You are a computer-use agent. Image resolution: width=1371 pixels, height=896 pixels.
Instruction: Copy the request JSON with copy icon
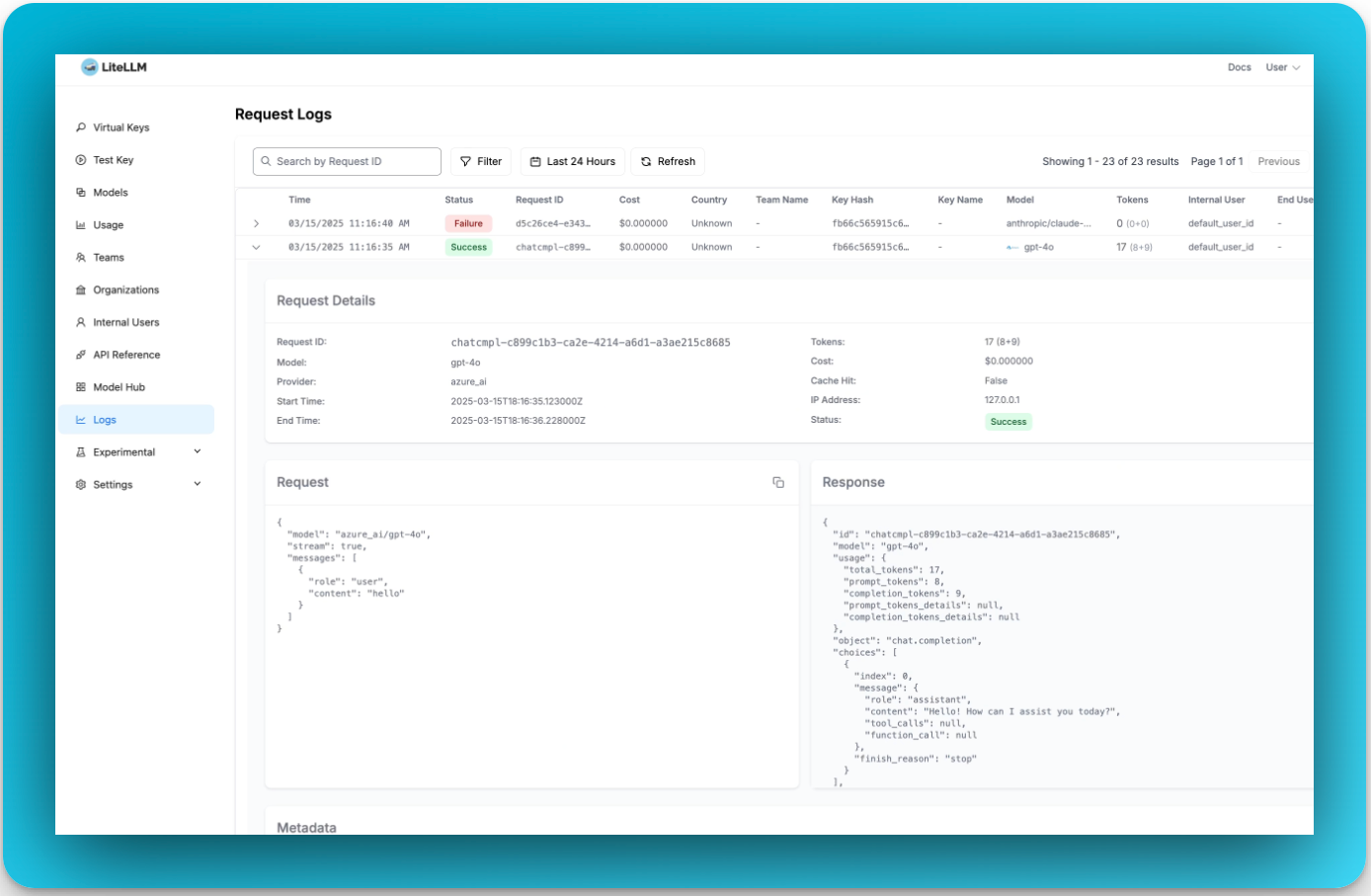coord(778,482)
